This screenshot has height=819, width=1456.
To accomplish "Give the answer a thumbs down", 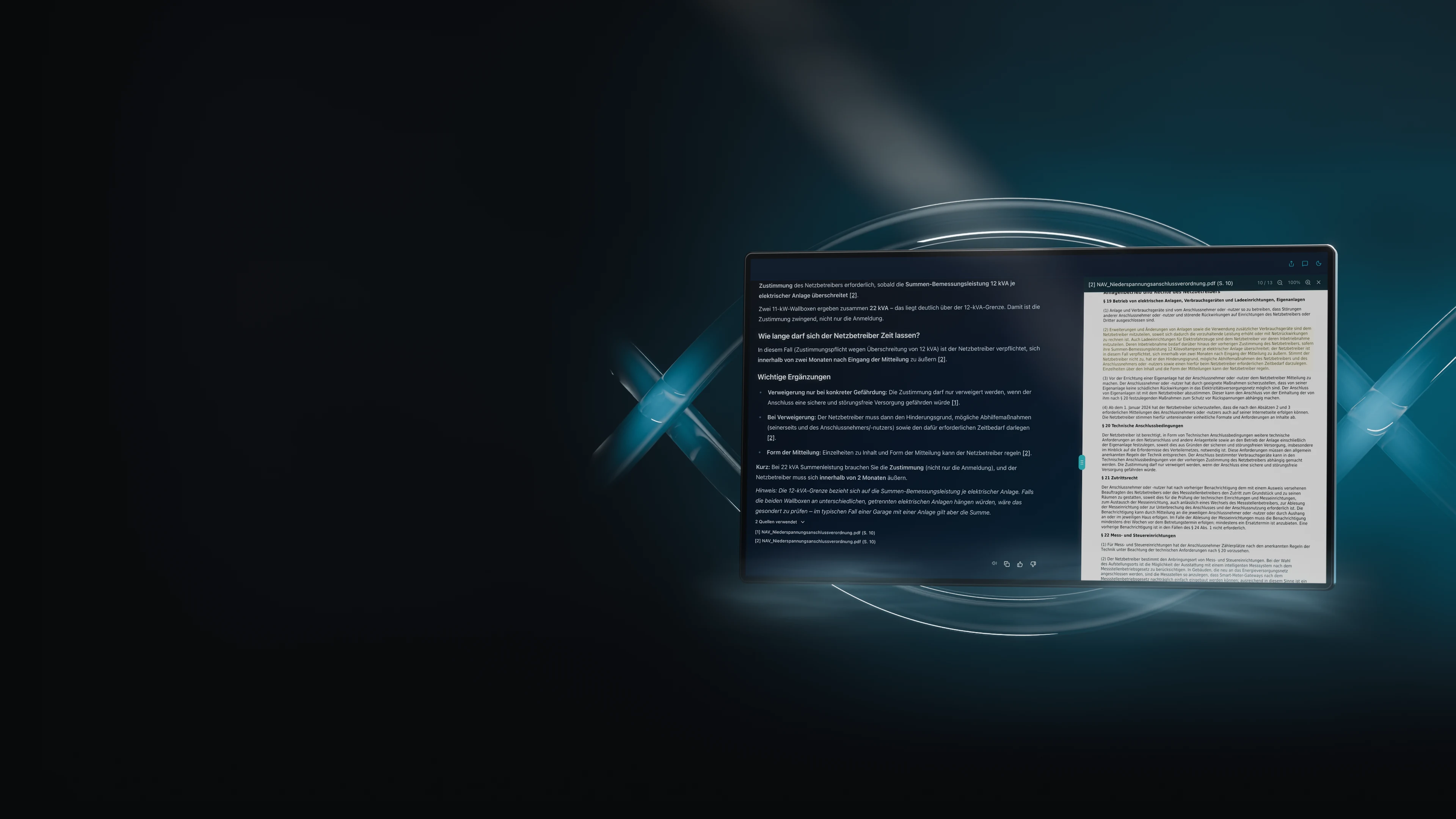I will tap(1033, 564).
